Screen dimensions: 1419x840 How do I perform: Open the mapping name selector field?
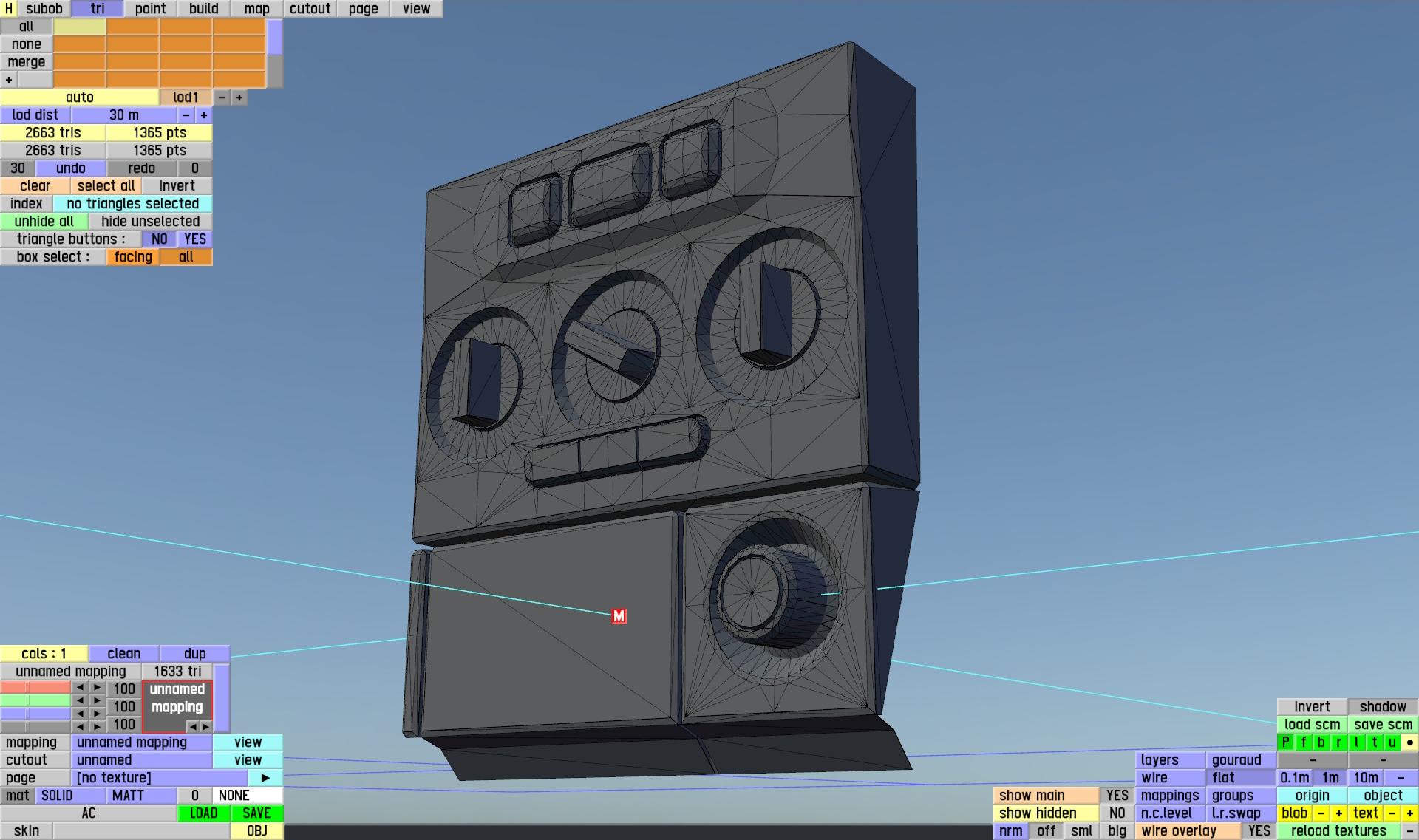point(141,742)
